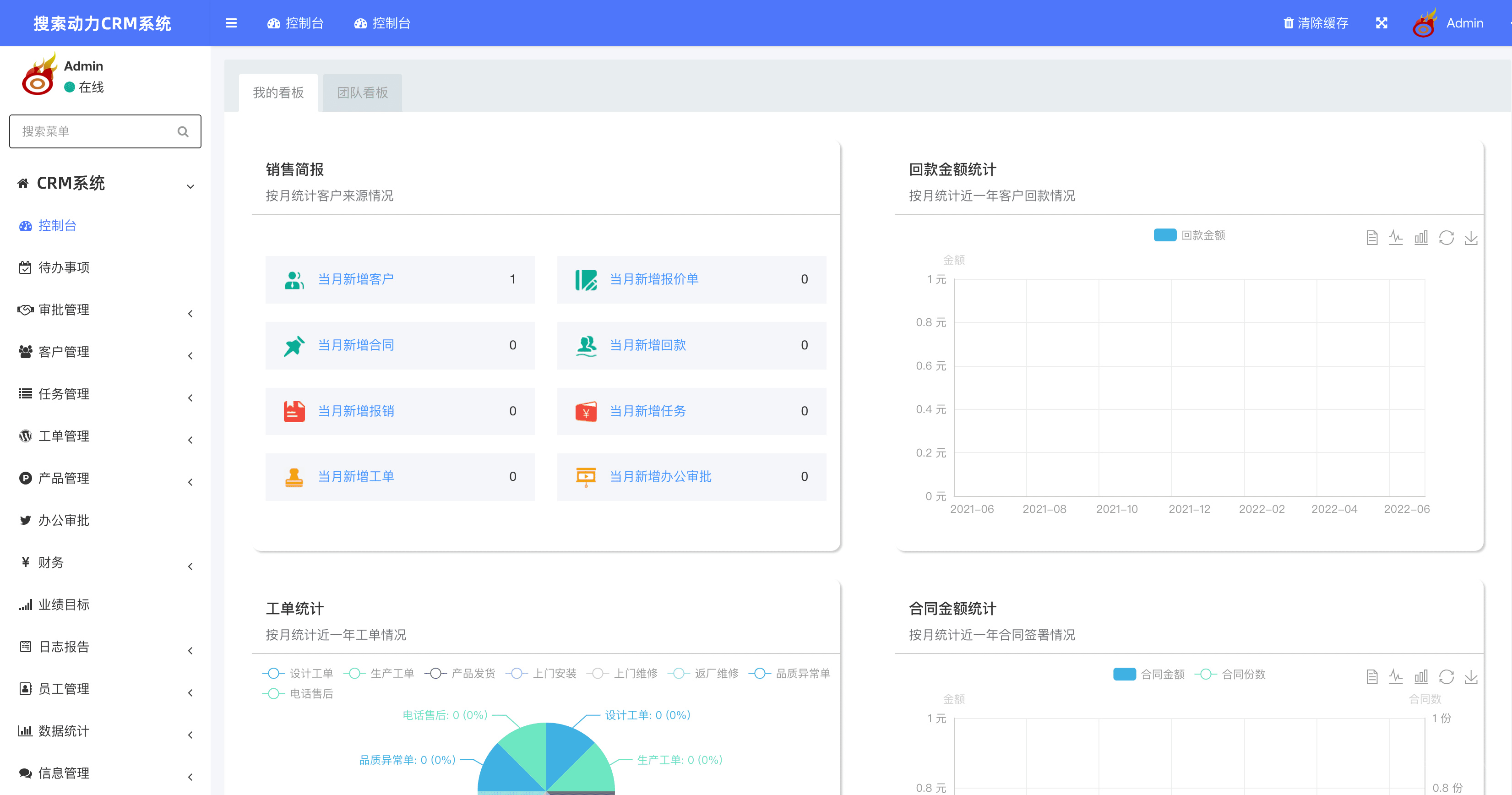Toggle the 品质异常单 pie legend item

pos(790,674)
